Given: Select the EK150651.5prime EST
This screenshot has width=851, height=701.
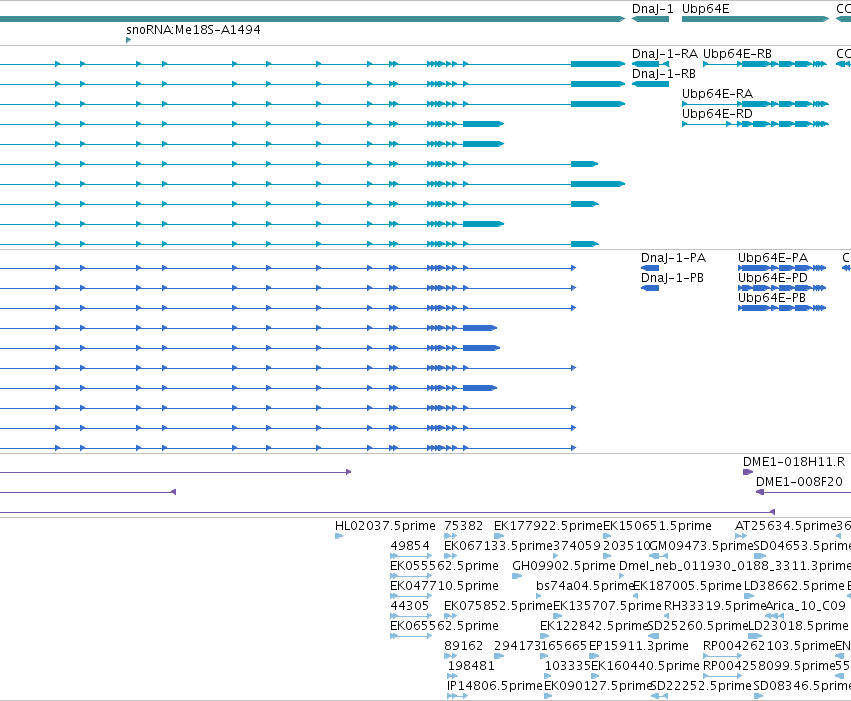Looking at the screenshot, I should coord(607,536).
